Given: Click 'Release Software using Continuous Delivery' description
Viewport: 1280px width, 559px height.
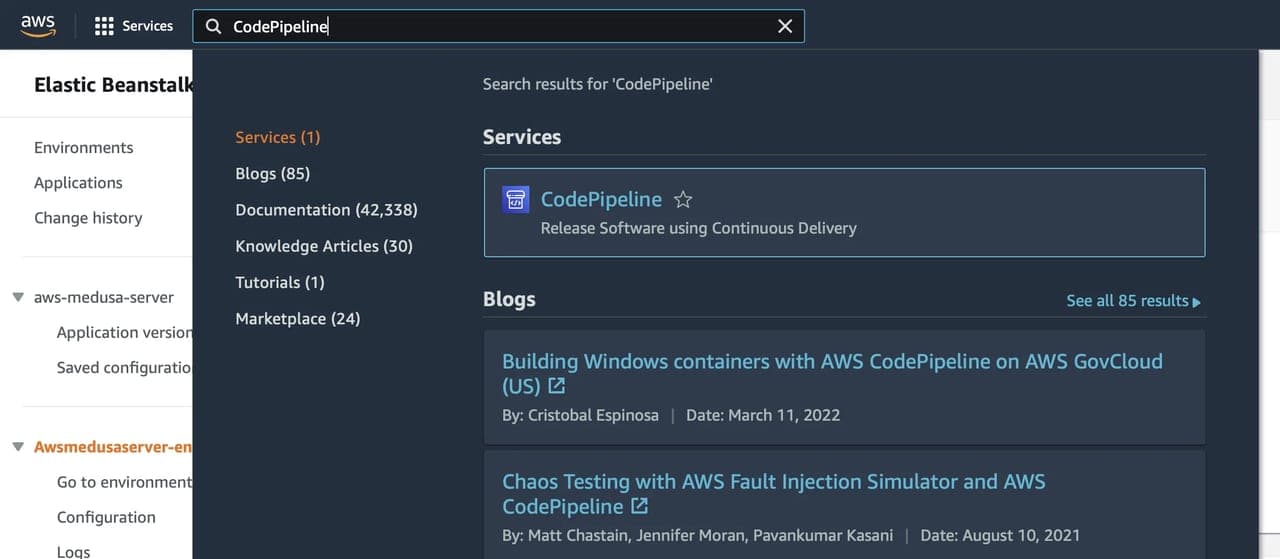Looking at the screenshot, I should click(x=698, y=228).
